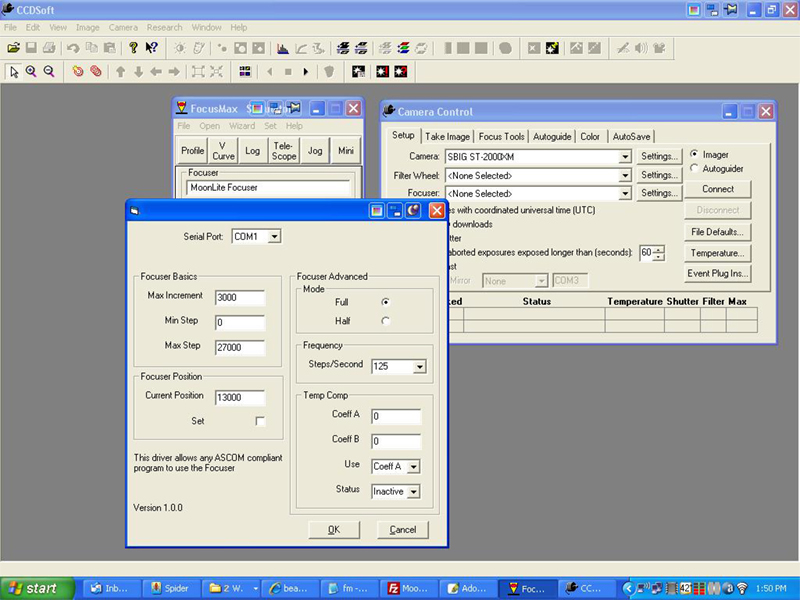Click the second striped stack icon before color combine
The height and width of the screenshot is (600, 800).
point(361,48)
